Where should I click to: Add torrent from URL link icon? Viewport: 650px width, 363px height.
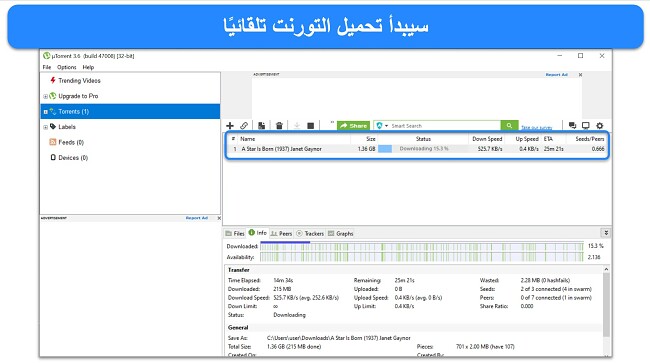tap(244, 126)
